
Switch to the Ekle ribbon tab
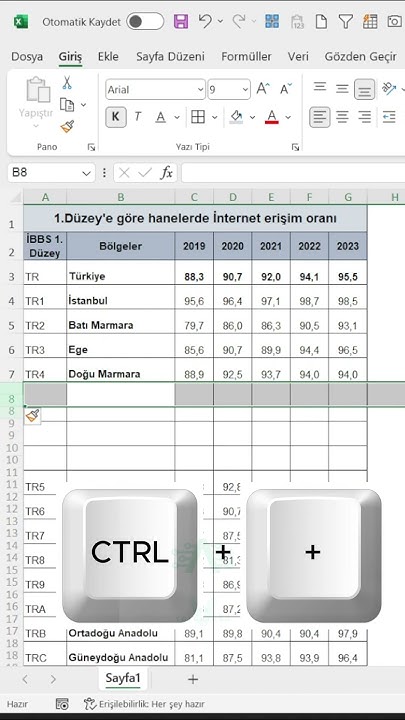(108, 56)
